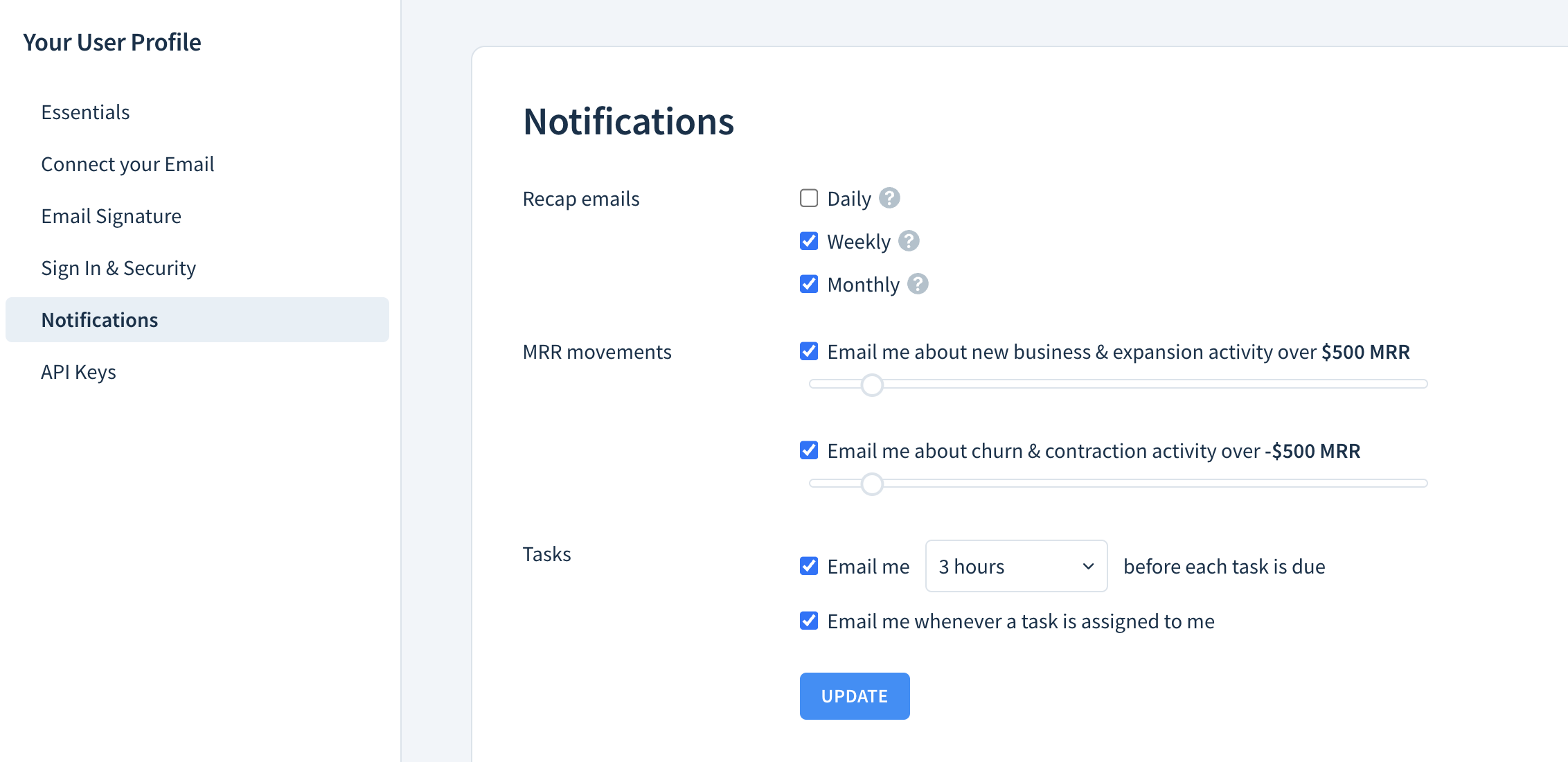Enable the Daily recap email checkbox
This screenshot has width=1568, height=762.
(809, 198)
